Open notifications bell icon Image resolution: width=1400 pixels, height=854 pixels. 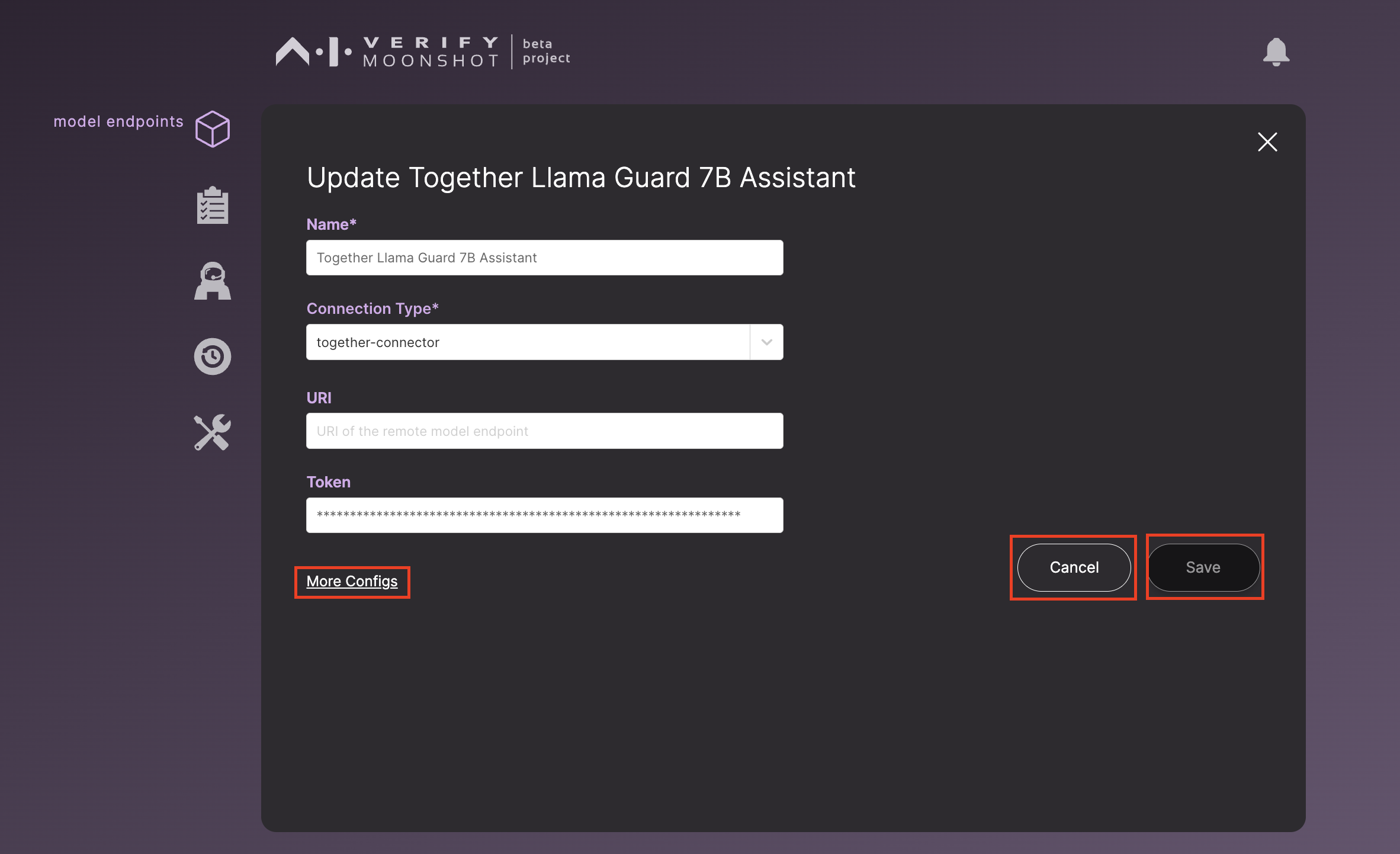1276,52
